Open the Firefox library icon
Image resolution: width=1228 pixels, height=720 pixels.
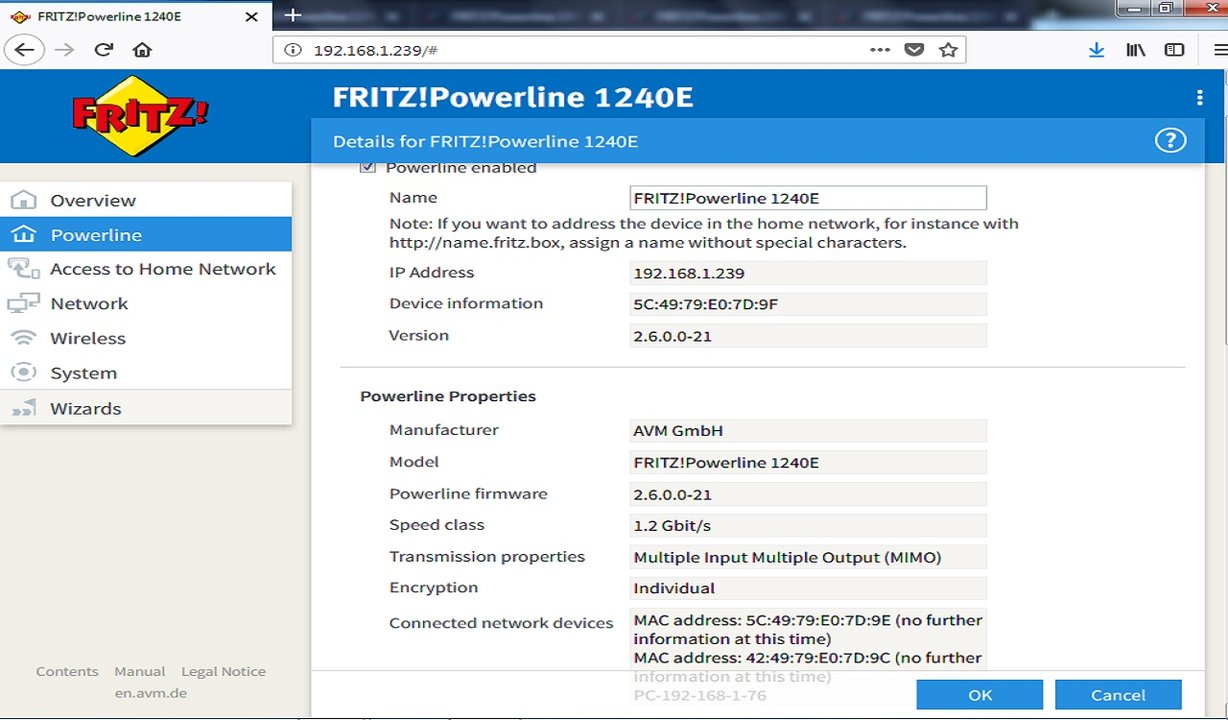pyautogui.click(x=1136, y=50)
